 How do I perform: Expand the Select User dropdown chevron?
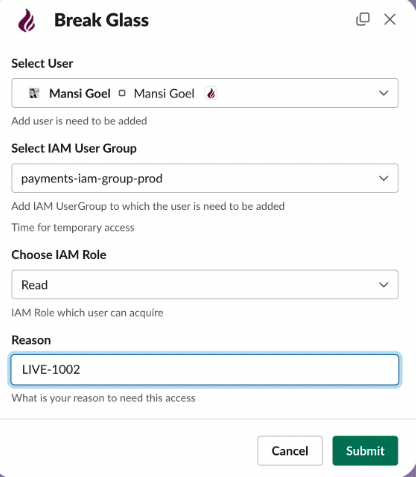[384, 93]
